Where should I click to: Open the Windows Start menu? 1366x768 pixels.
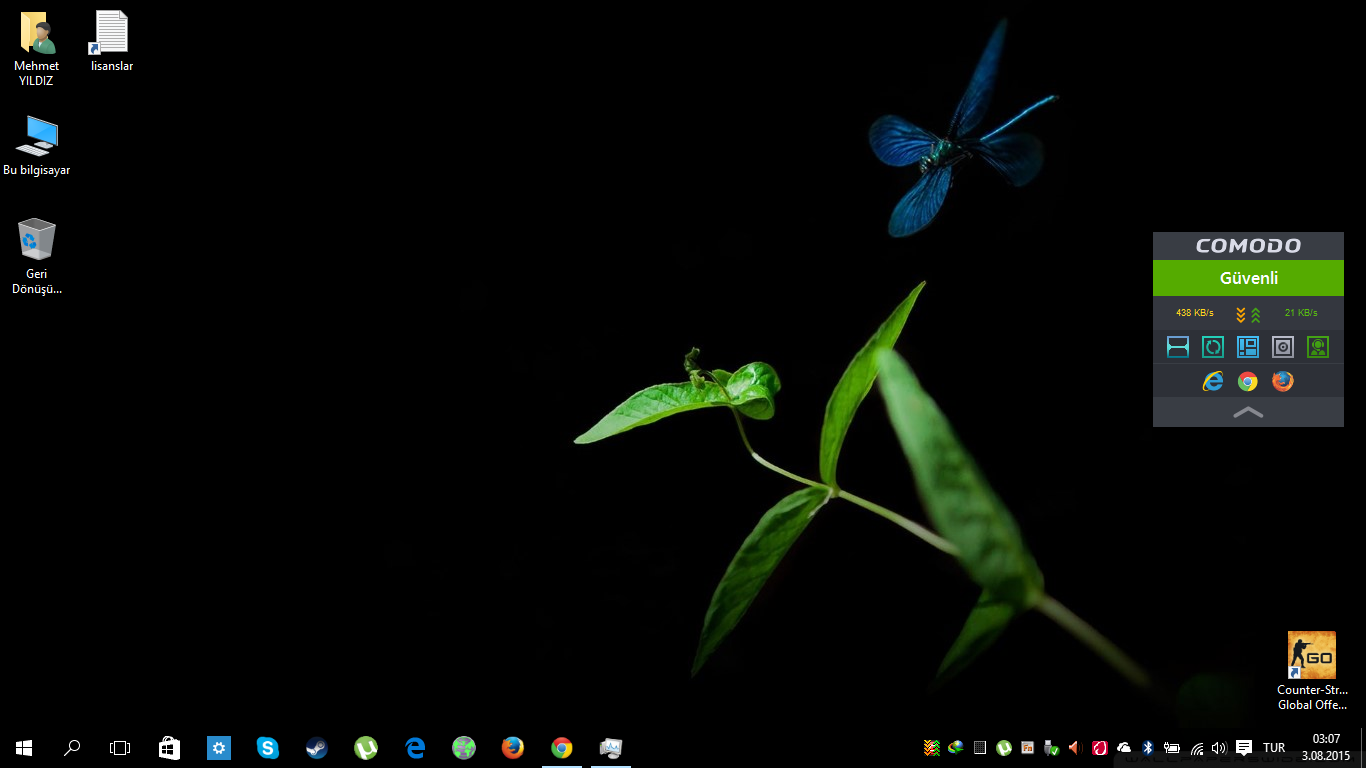tap(24, 747)
